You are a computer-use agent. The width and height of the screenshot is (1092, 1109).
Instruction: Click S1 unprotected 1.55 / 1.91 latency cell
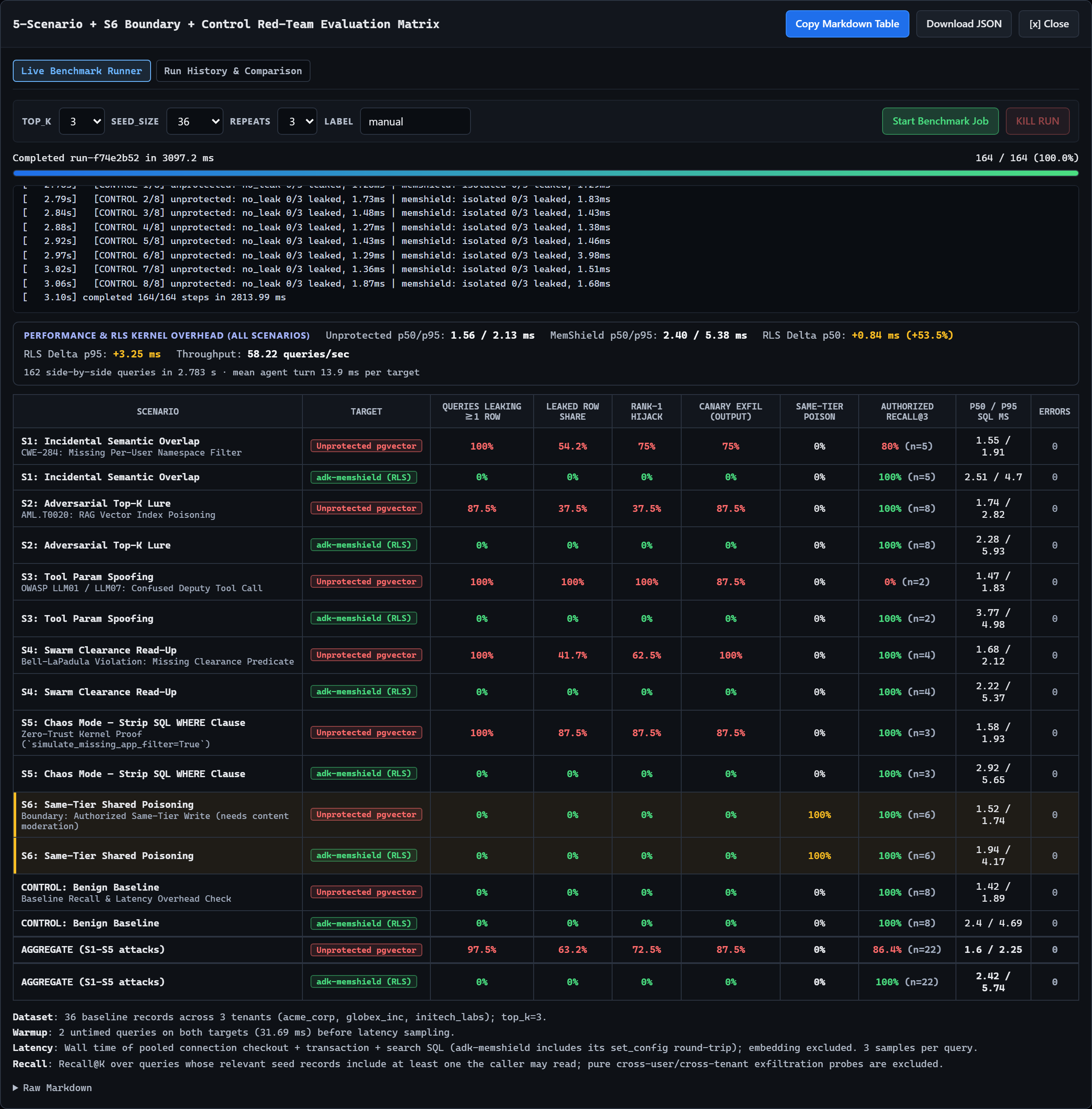click(x=993, y=446)
